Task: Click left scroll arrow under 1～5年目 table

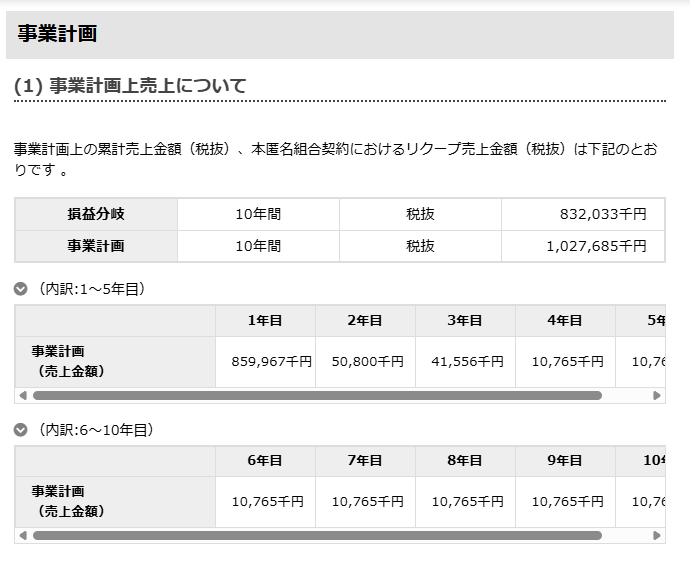Action: pyautogui.click(x=23, y=396)
